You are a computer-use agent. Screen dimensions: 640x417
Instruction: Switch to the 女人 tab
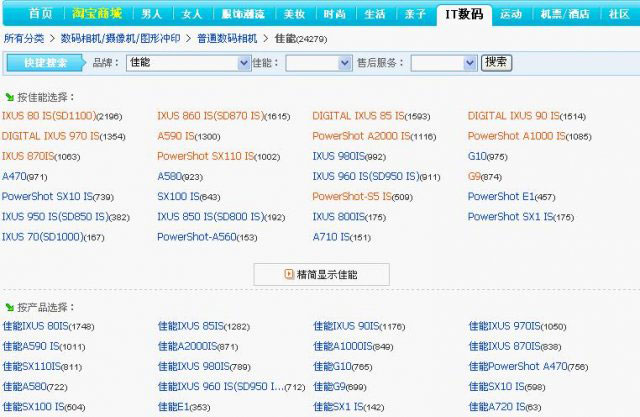click(192, 14)
